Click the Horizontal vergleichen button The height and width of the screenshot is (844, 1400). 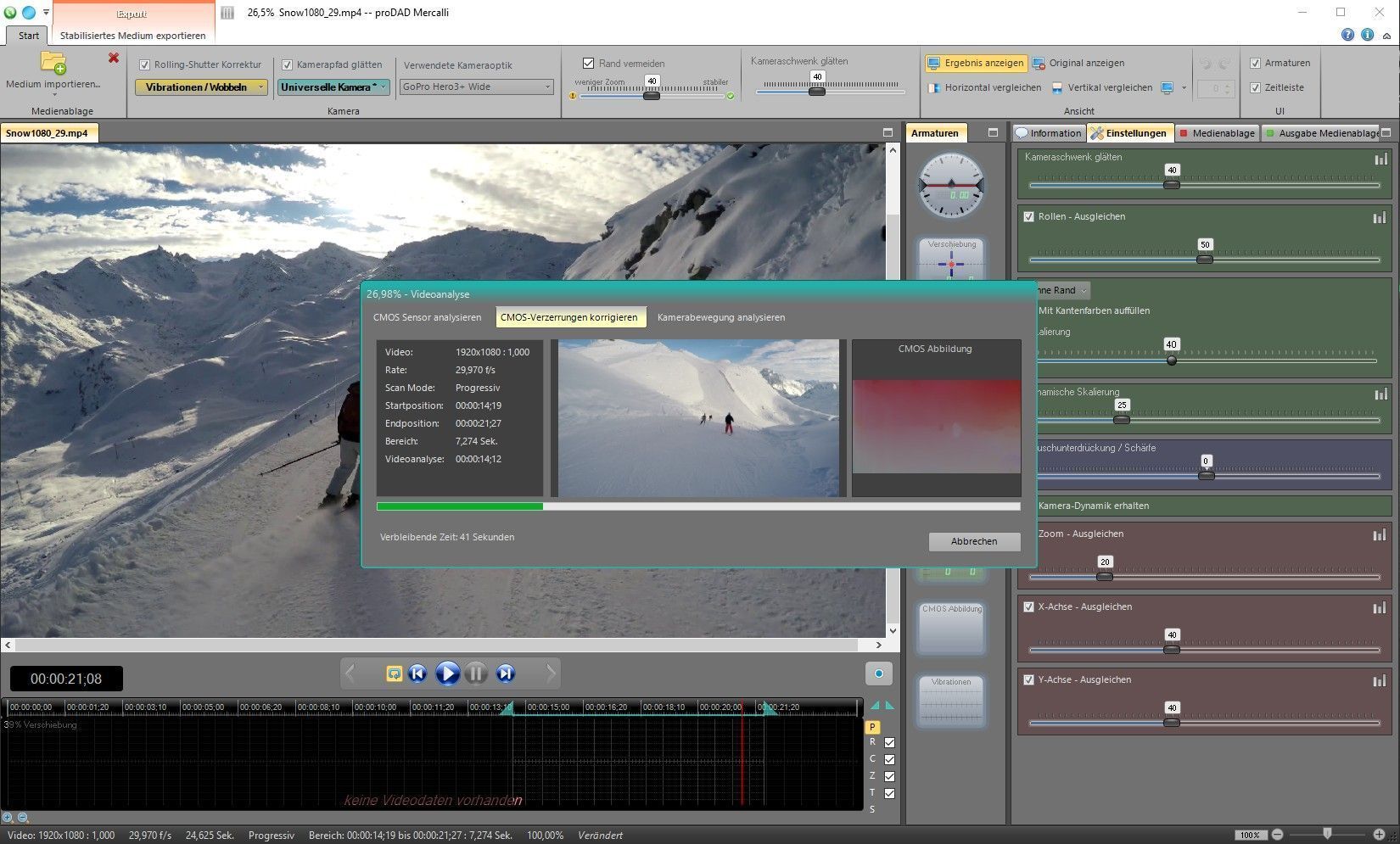[x=984, y=87]
